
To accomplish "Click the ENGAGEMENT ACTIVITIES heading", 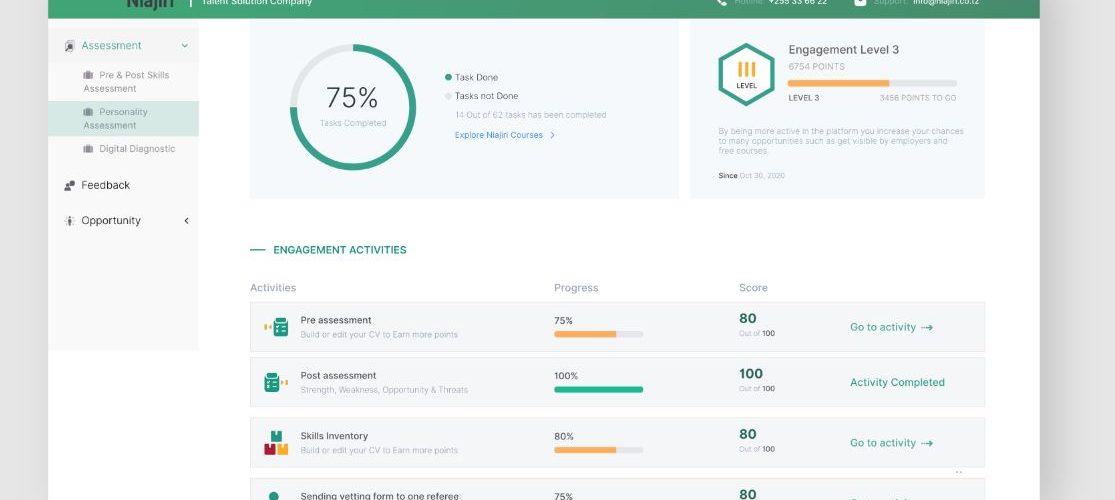I will (340, 250).
